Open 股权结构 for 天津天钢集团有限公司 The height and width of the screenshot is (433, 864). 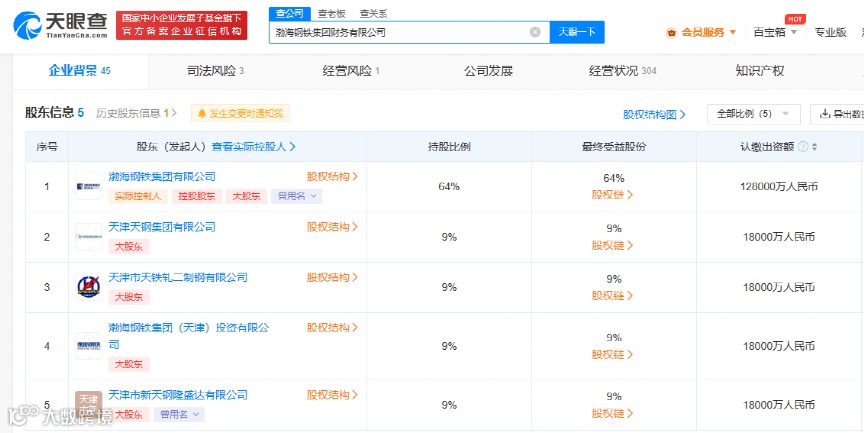point(332,227)
